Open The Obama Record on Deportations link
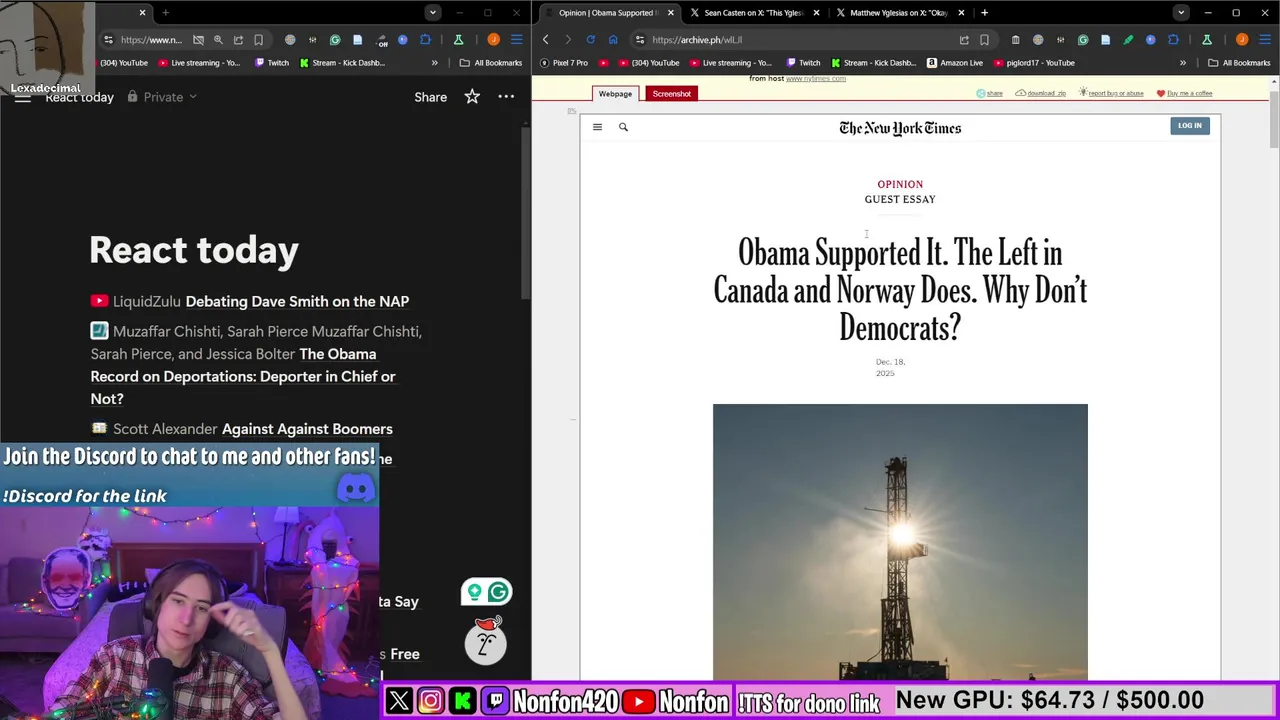Viewport: 1280px width, 720px height. [243, 376]
